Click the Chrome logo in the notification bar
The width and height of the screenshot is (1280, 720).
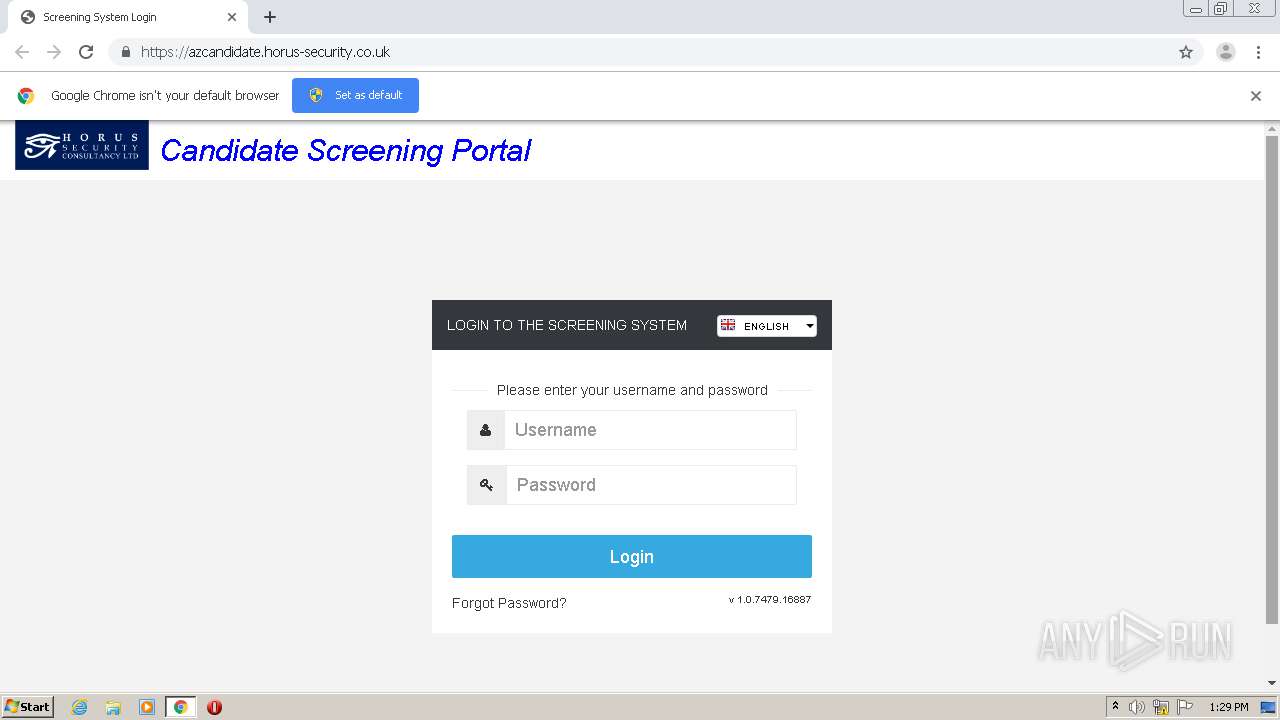click(26, 96)
